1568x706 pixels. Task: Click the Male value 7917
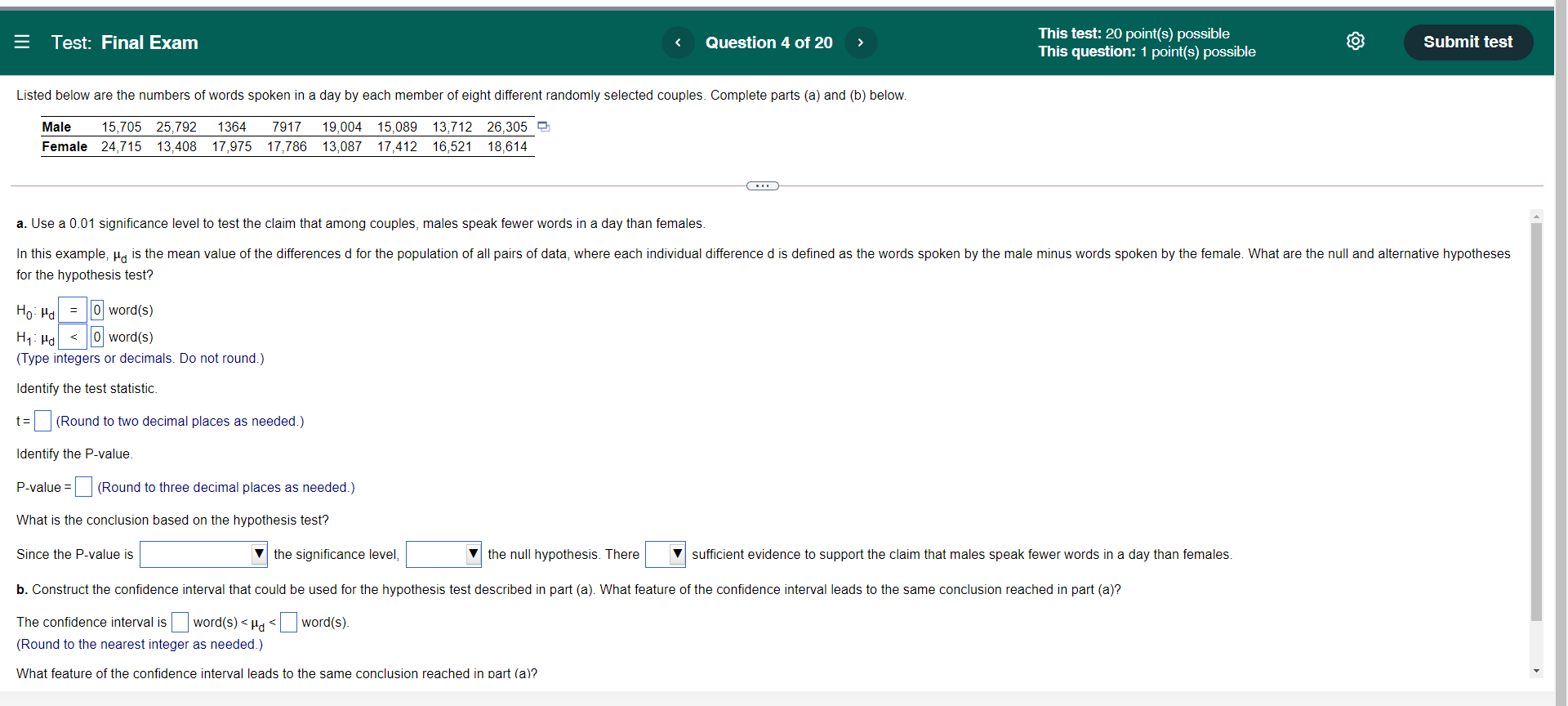point(287,127)
